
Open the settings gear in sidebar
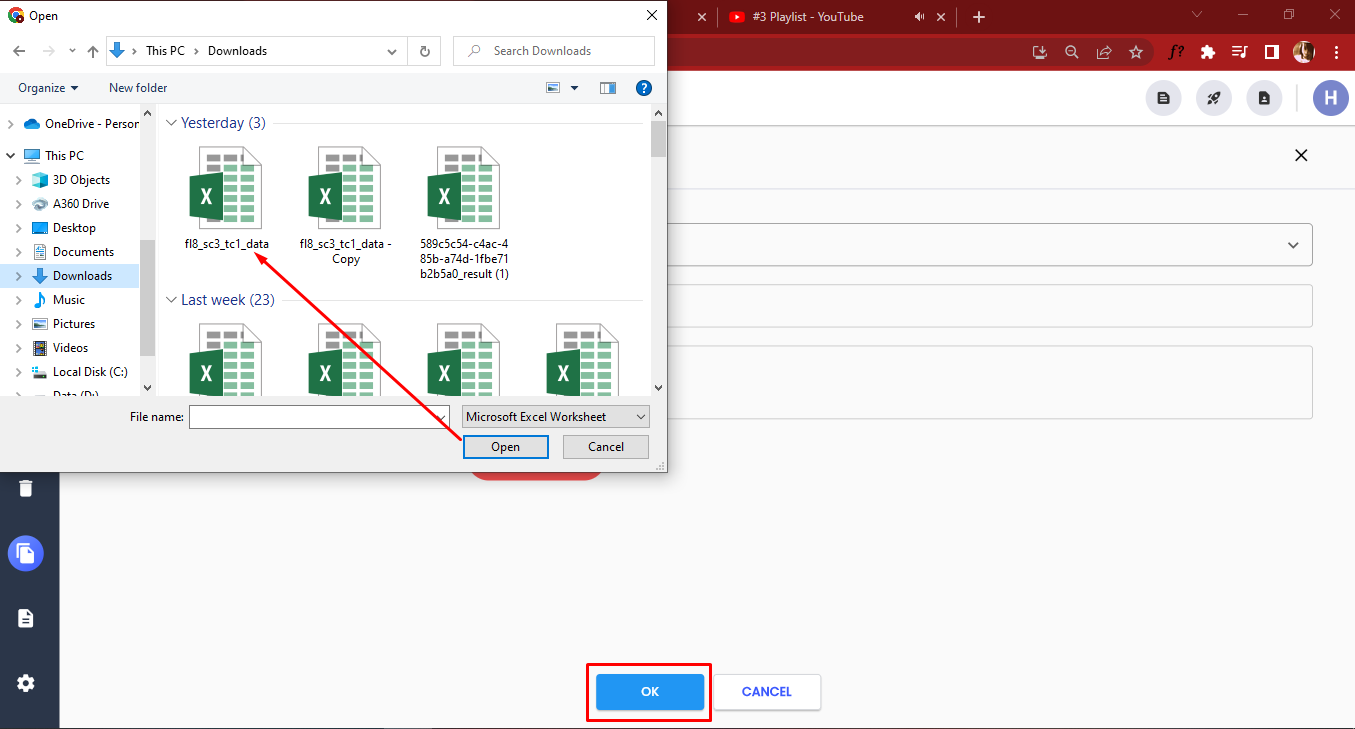tap(26, 683)
